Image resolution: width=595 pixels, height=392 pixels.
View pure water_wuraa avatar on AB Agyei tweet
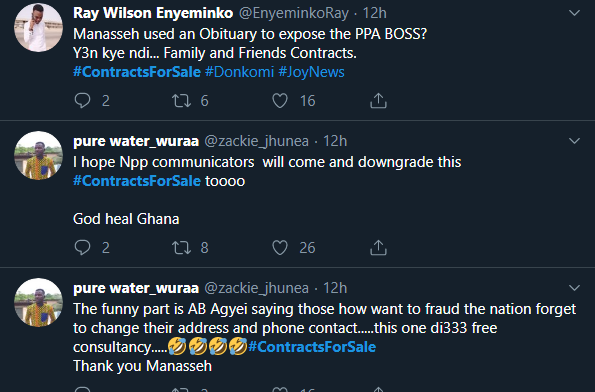[38, 302]
